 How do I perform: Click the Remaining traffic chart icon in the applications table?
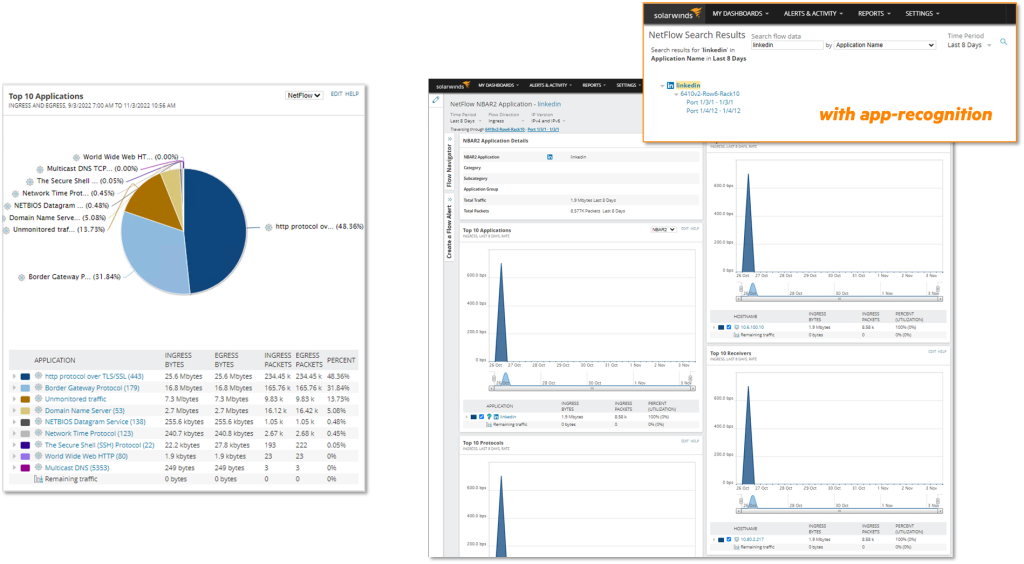click(x=39, y=478)
